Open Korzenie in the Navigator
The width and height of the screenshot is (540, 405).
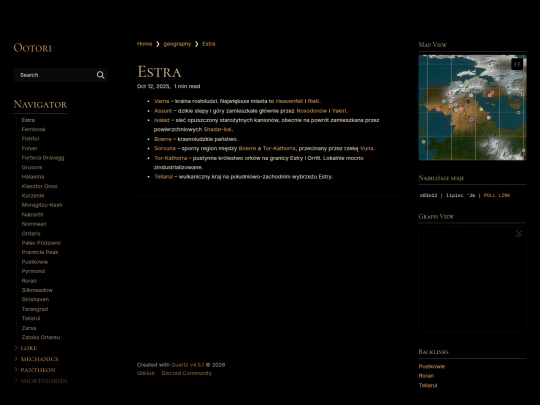tap(33, 195)
